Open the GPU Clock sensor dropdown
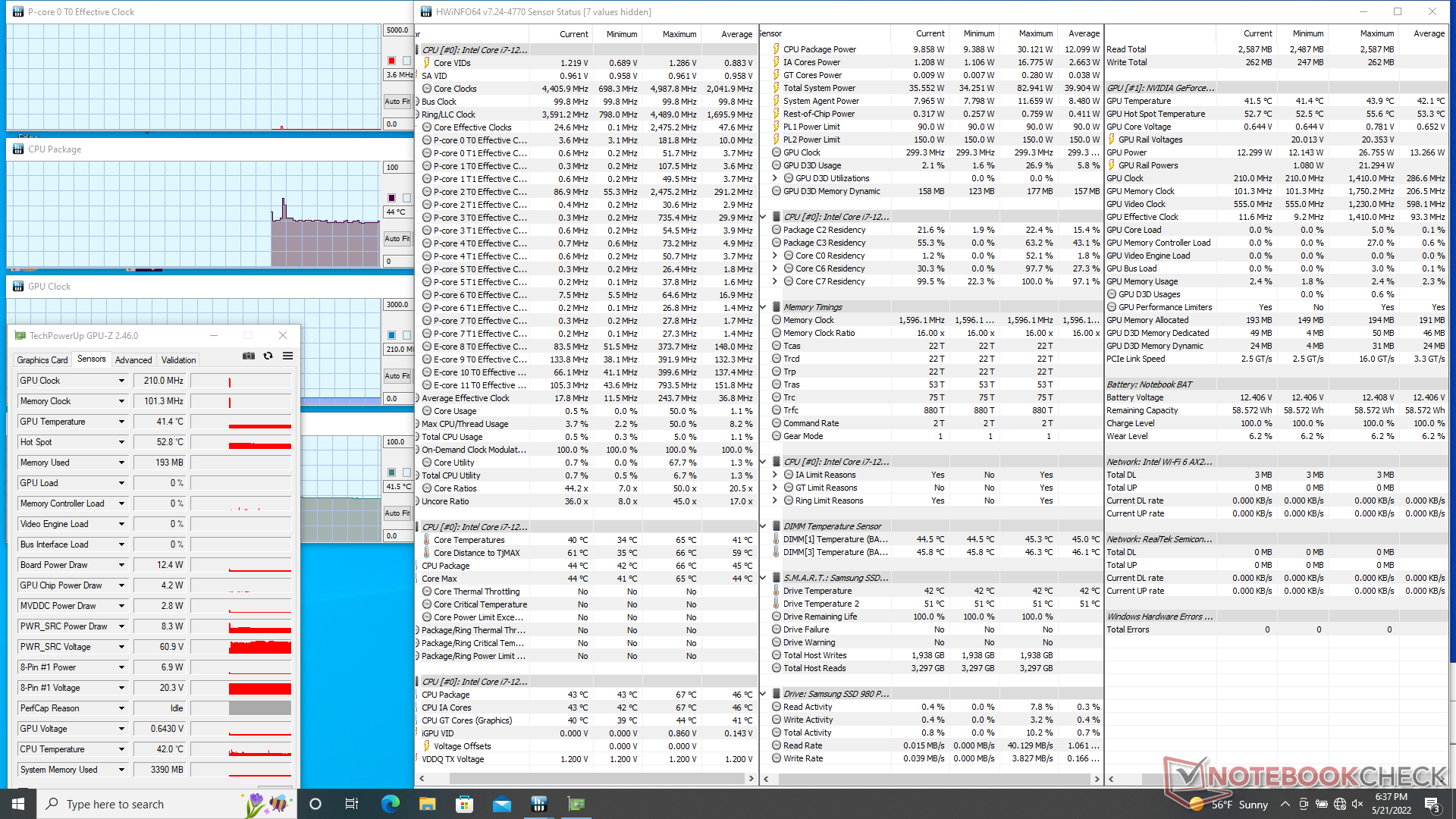 point(121,381)
